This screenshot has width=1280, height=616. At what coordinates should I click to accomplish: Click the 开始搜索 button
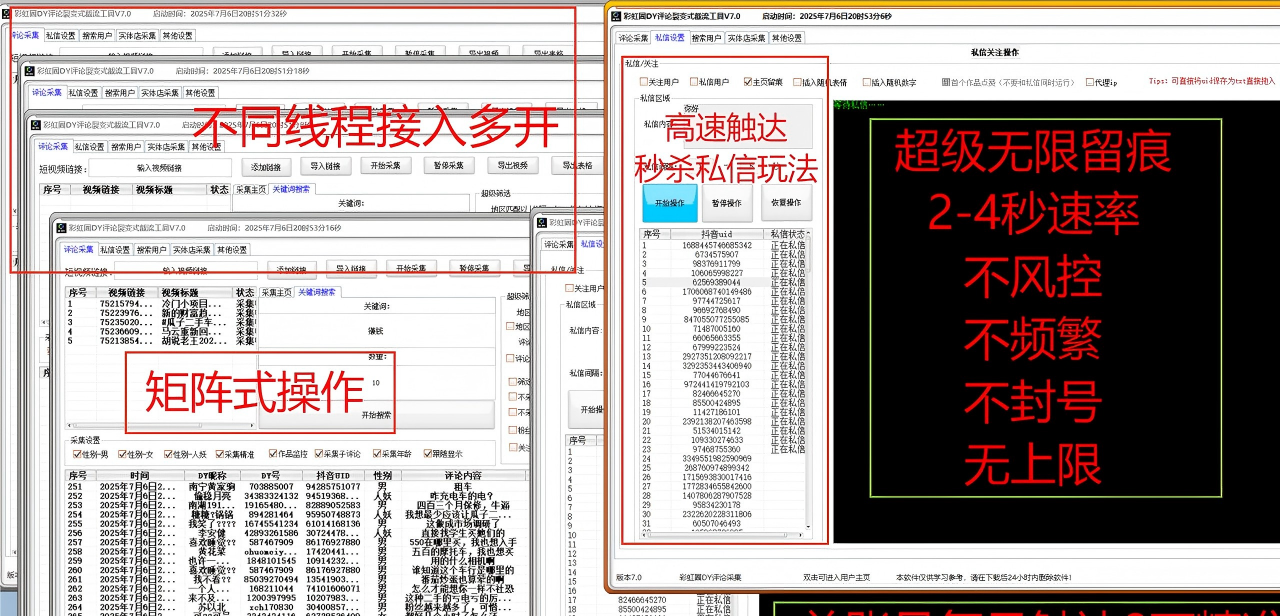(376, 413)
